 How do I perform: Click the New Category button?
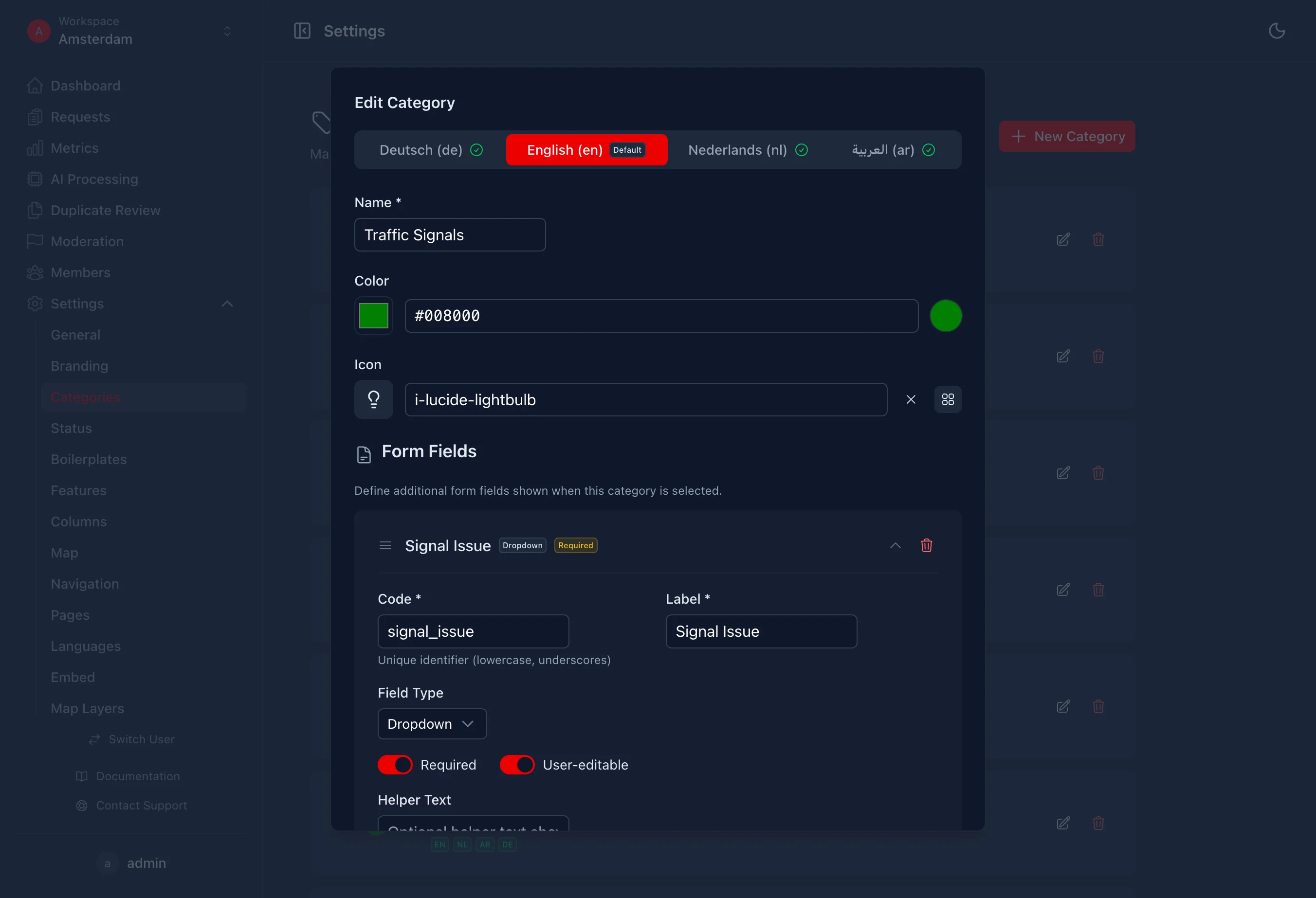(1066, 136)
